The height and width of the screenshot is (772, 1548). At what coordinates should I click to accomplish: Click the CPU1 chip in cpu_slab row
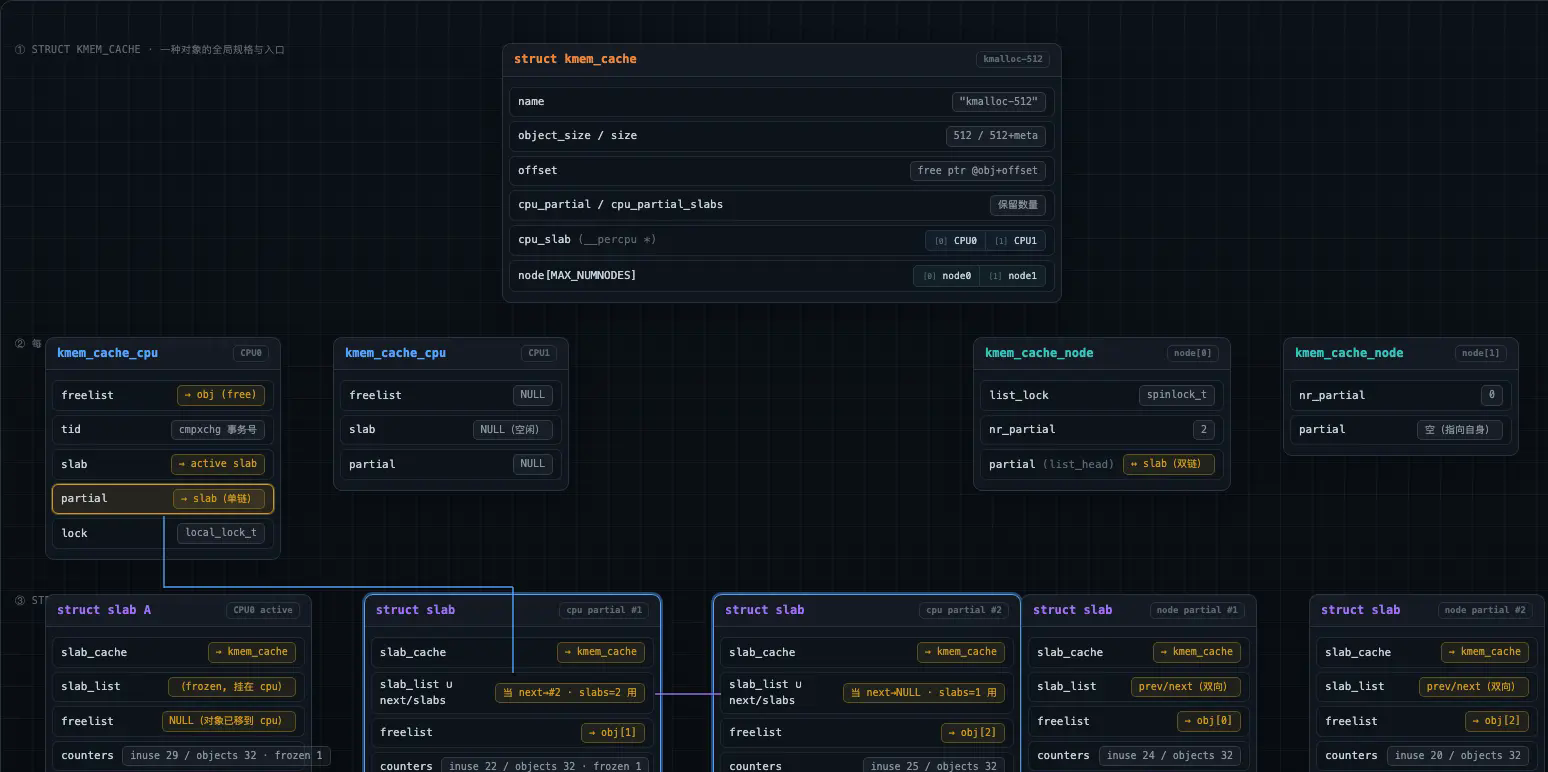pos(1015,240)
